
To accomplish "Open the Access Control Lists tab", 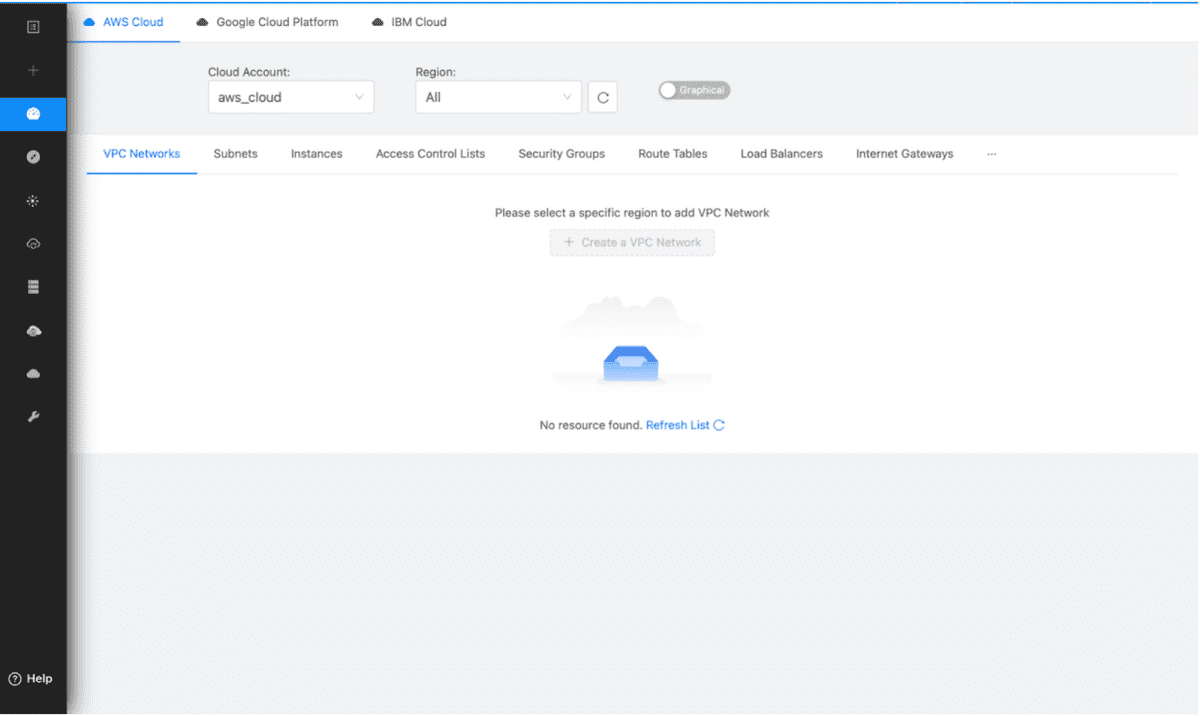I will pyautogui.click(x=431, y=154).
